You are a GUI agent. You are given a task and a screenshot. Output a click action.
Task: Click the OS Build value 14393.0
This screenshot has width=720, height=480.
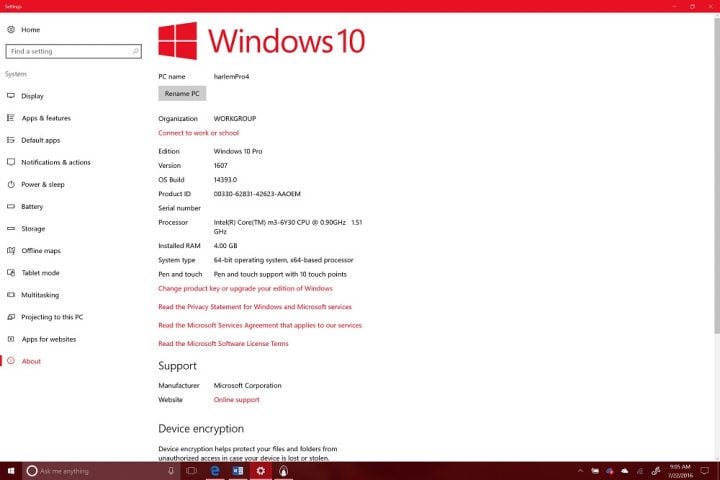pyautogui.click(x=225, y=180)
